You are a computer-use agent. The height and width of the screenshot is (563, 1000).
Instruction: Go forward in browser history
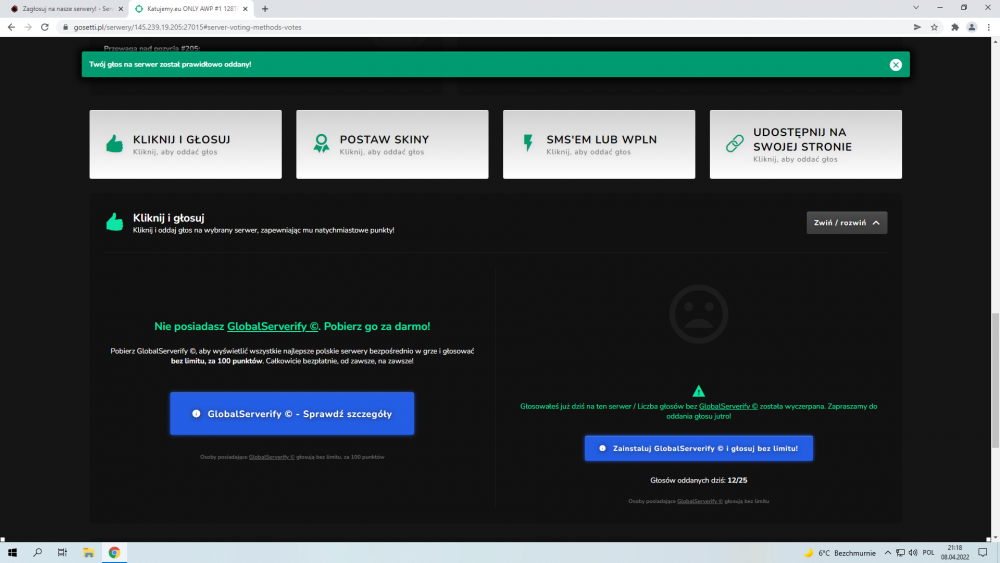click(x=28, y=27)
